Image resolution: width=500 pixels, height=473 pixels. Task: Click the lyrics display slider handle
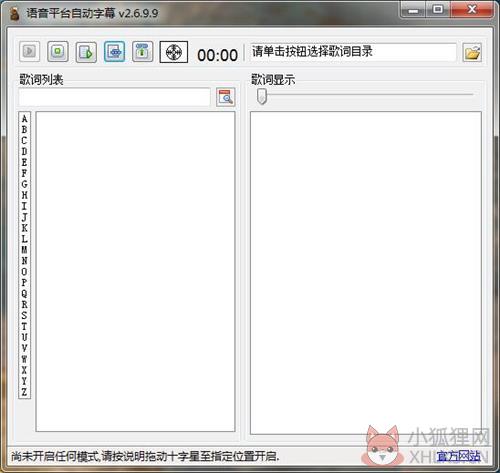(262, 96)
